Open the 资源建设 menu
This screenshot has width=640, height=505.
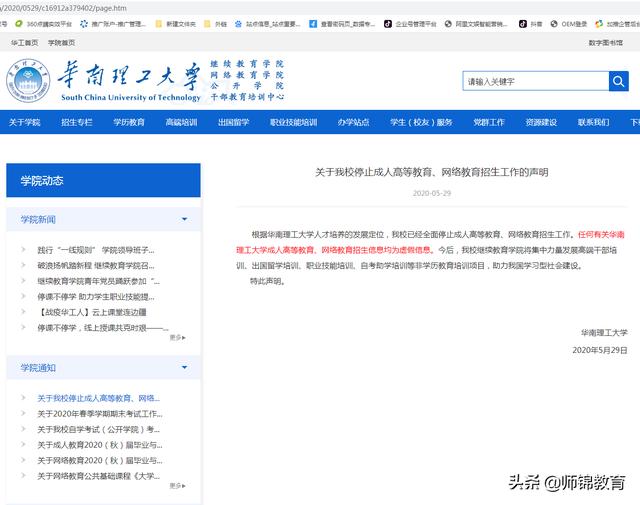click(541, 122)
